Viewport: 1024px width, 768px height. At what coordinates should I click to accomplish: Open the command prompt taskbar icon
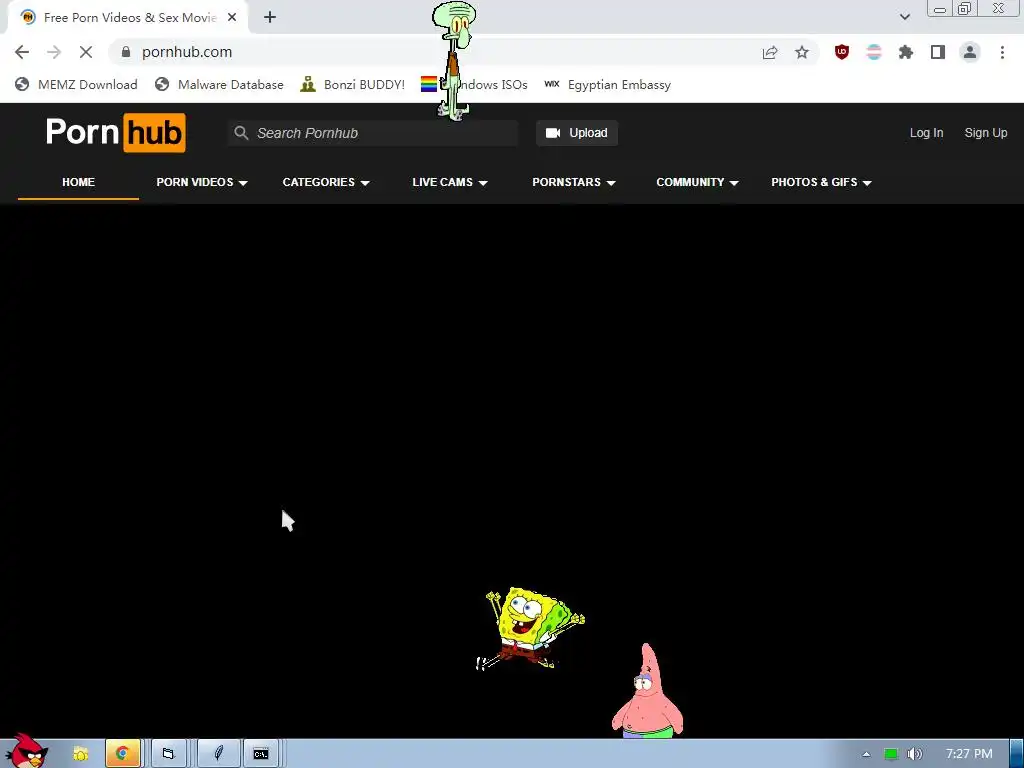click(x=261, y=754)
